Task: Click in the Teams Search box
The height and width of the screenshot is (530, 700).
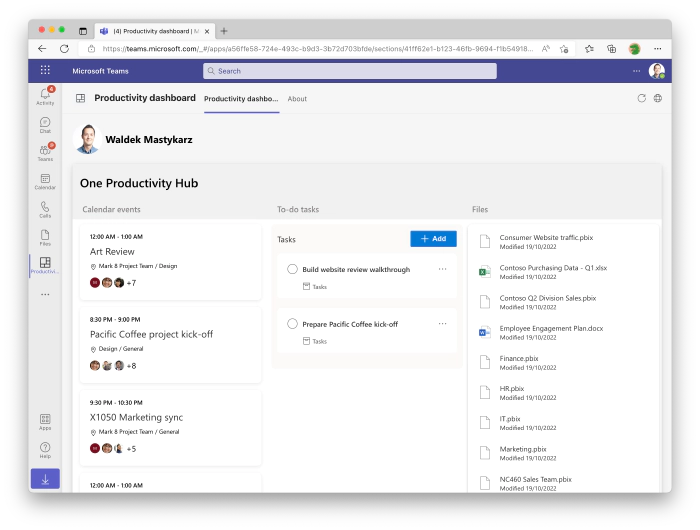Action: click(x=350, y=71)
